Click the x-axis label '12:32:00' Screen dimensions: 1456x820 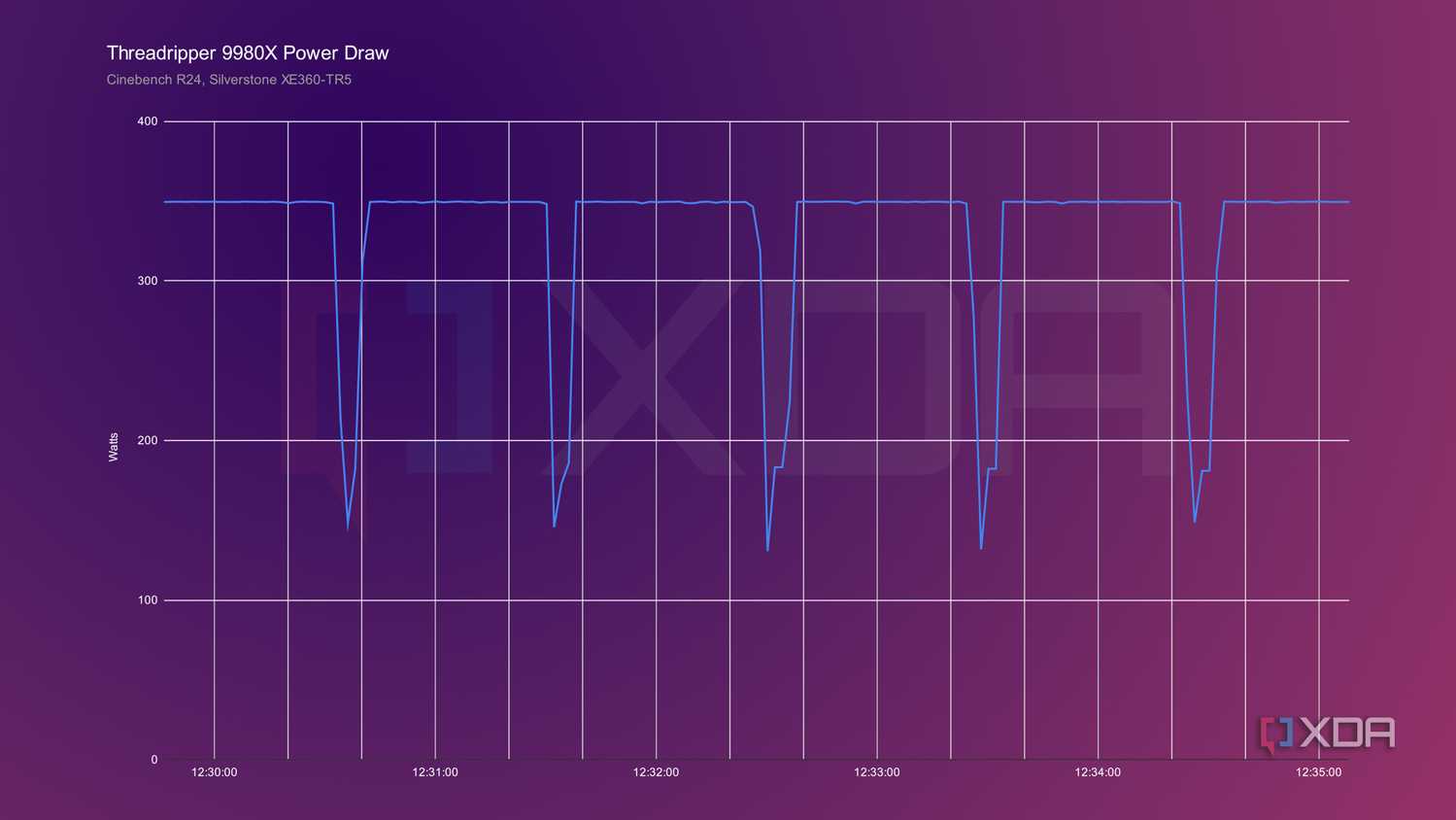656,772
